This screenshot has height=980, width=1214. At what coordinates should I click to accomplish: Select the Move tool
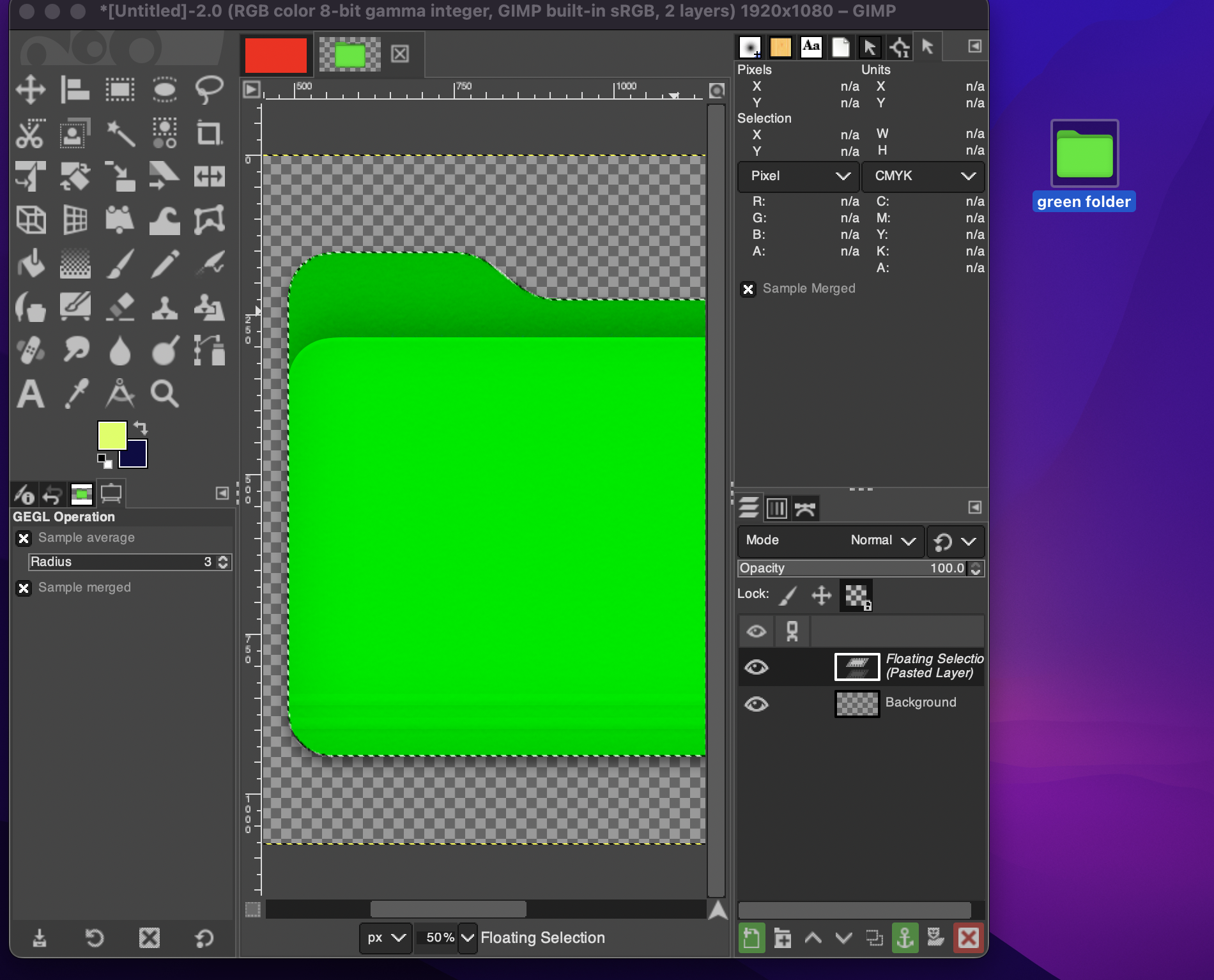point(30,89)
